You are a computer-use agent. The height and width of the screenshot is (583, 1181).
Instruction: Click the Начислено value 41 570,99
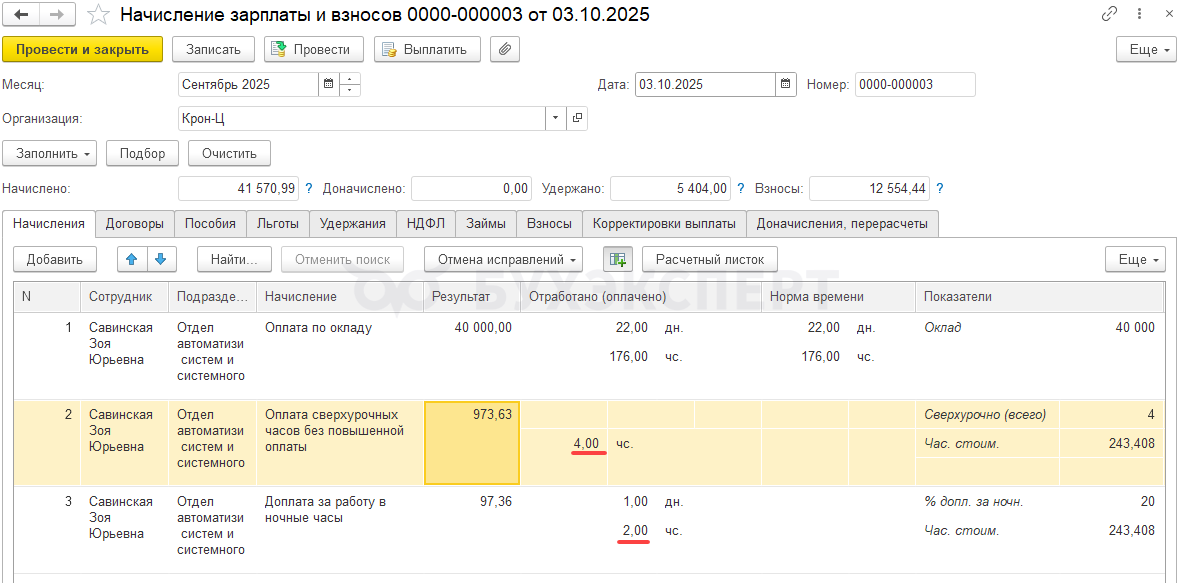pos(239,188)
